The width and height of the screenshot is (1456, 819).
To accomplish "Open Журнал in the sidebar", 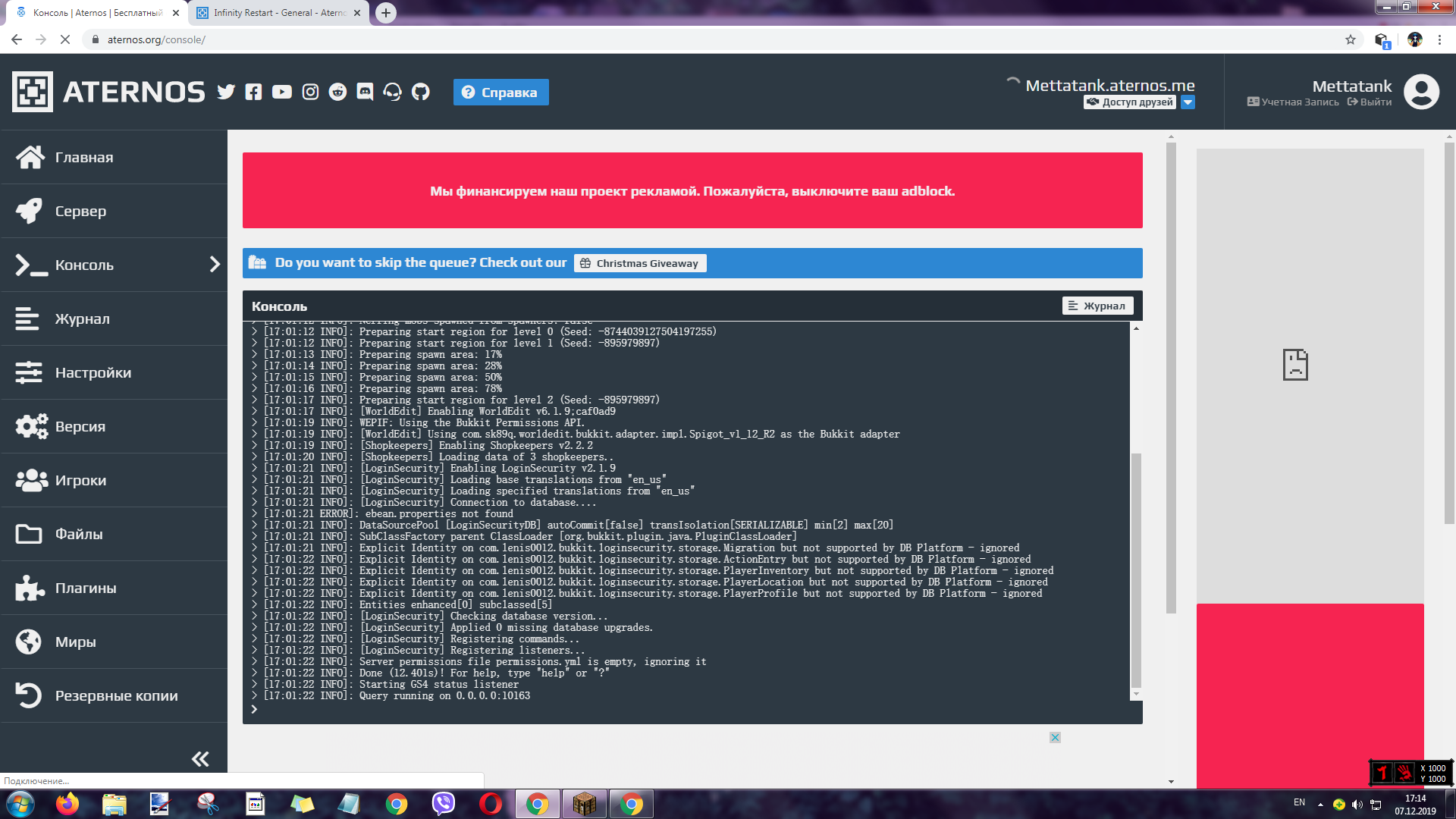I will (114, 318).
